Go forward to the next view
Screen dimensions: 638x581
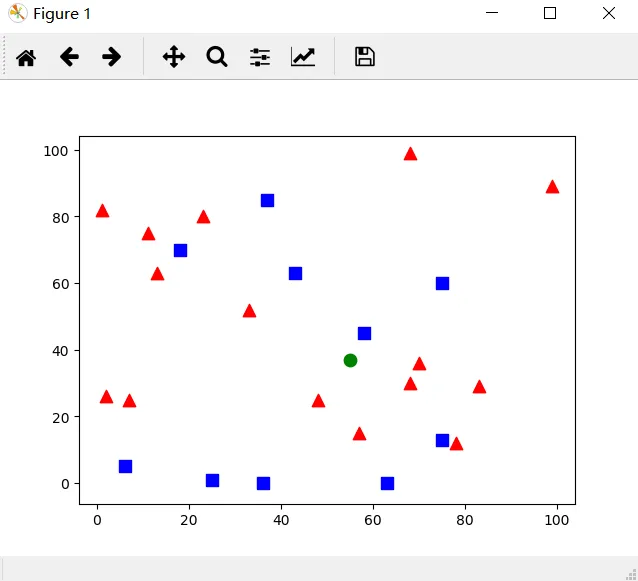(x=111, y=57)
